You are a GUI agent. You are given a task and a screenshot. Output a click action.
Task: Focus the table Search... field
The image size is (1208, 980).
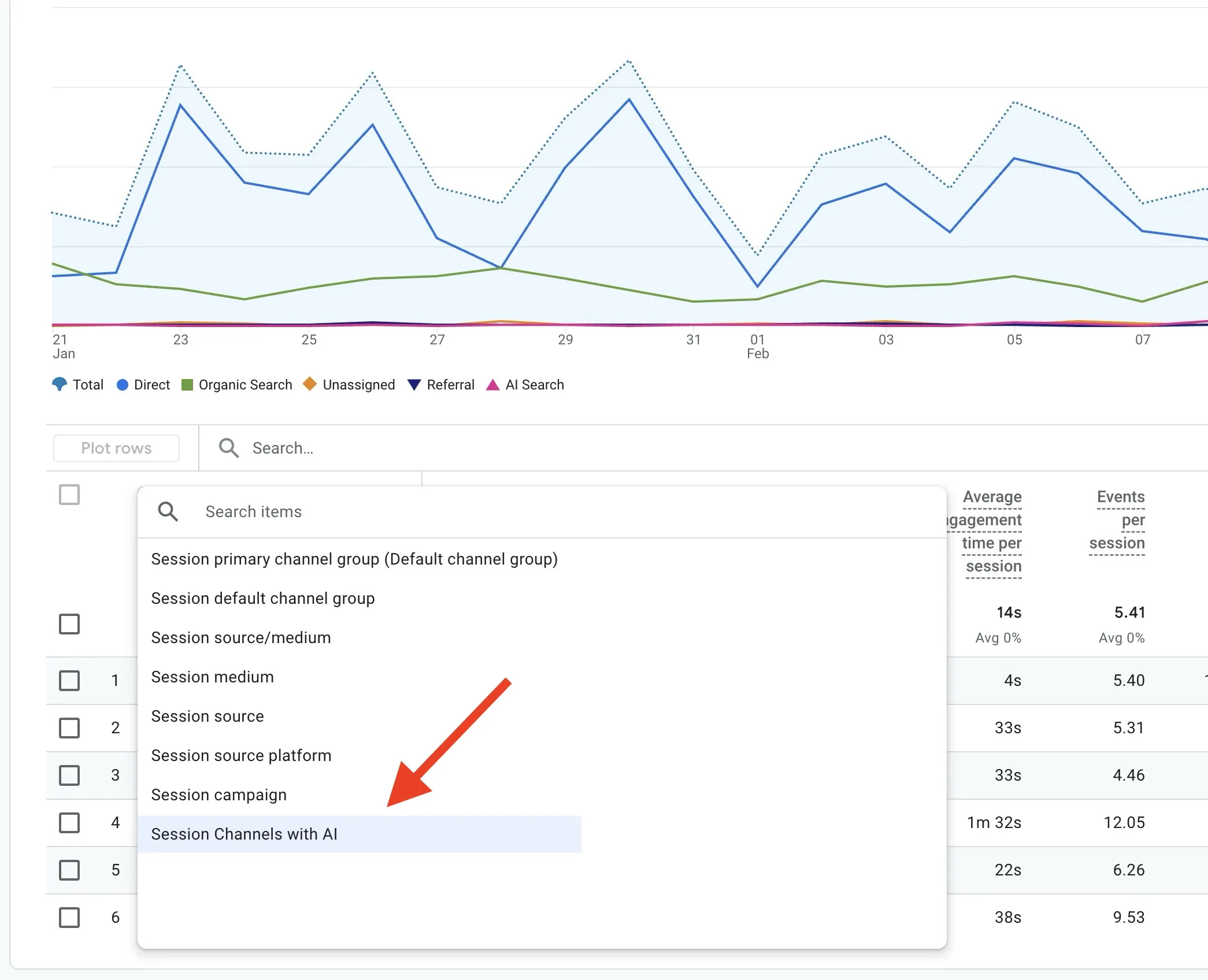[702, 448]
